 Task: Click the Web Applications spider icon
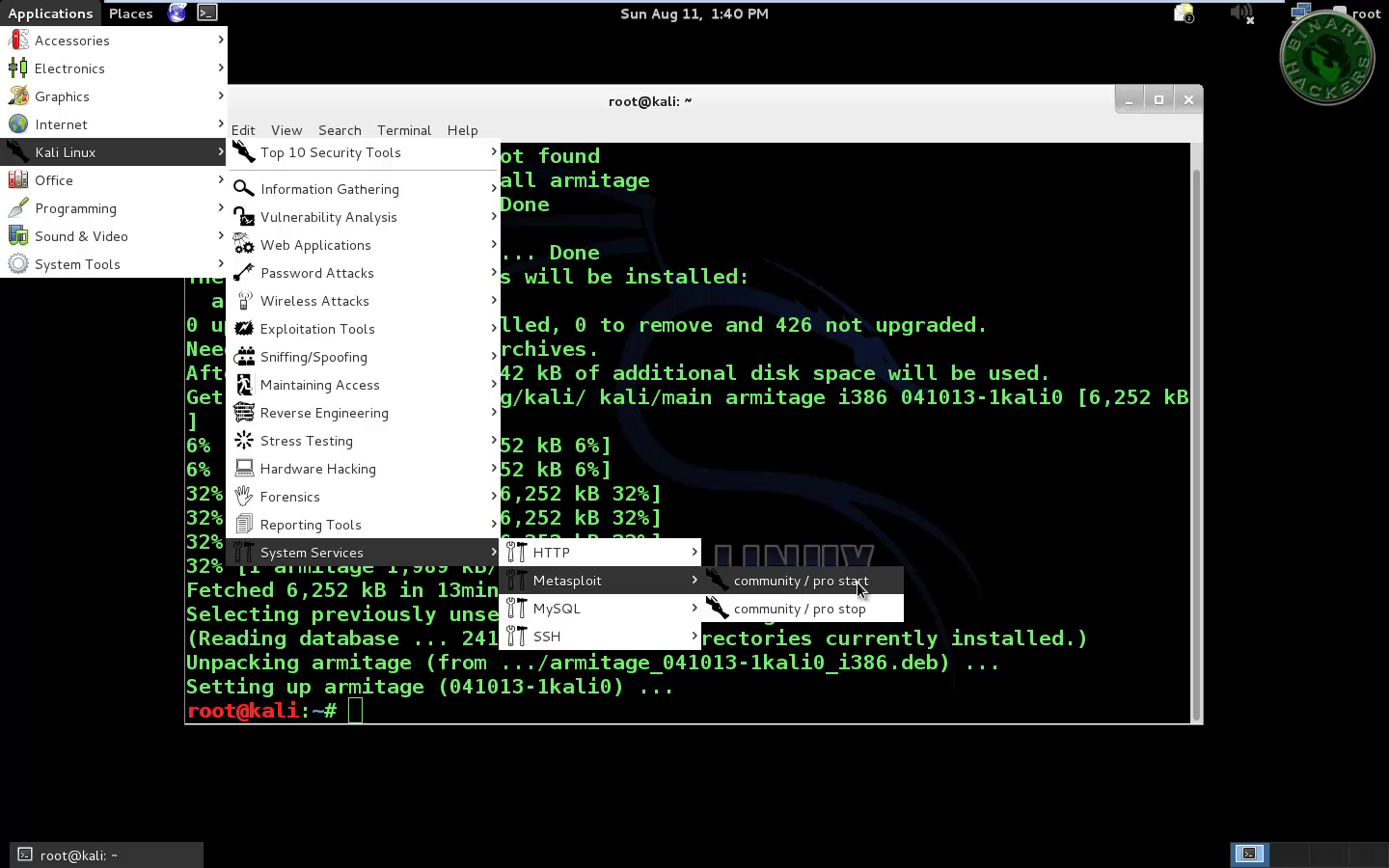pyautogui.click(x=244, y=245)
